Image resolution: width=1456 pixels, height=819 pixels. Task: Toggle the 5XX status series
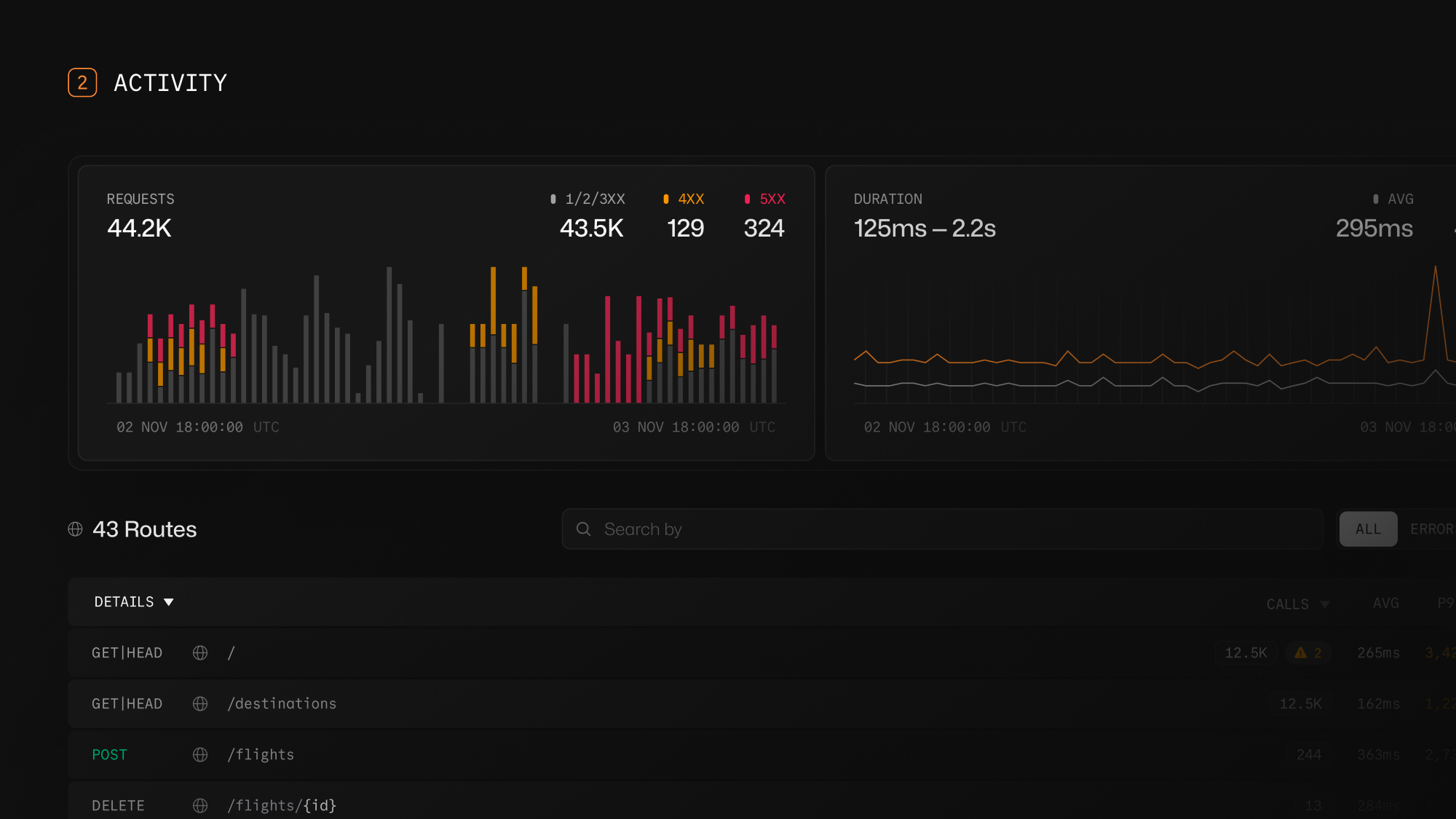coord(764,199)
